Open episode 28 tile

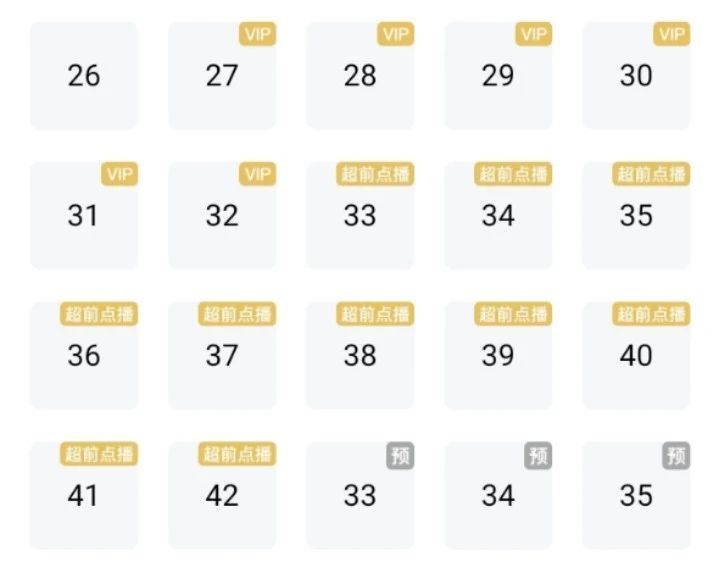[x=360, y=76]
